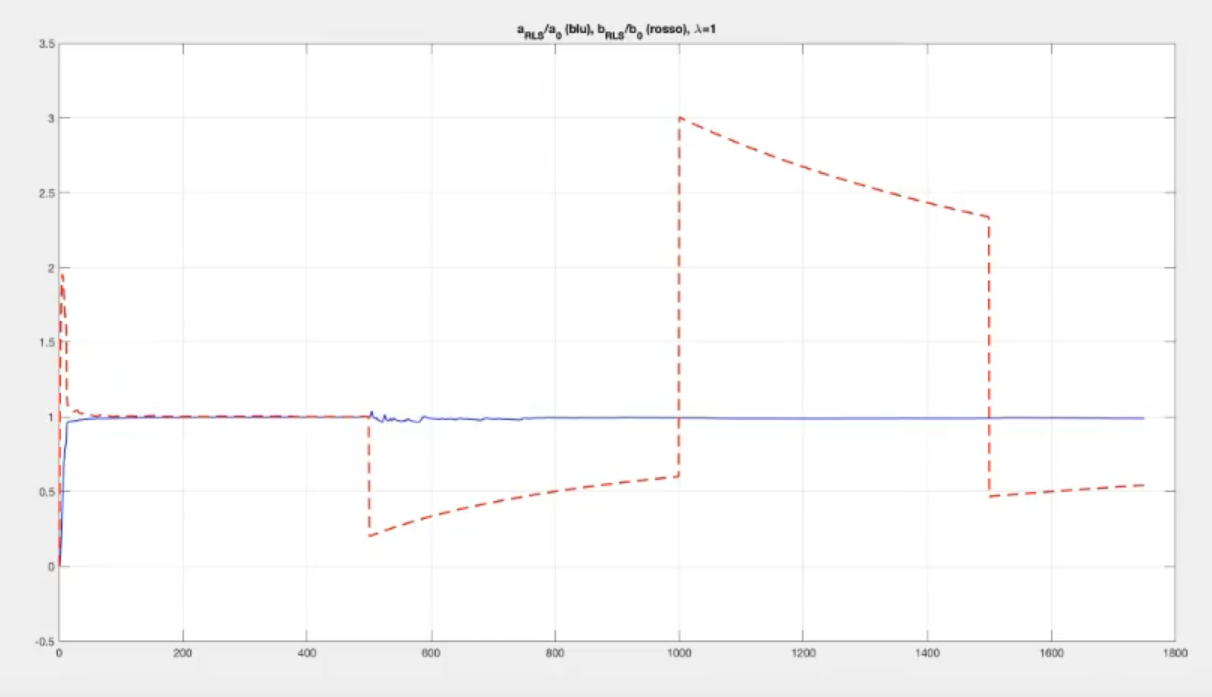This screenshot has height=697, width=1212.
Task: Click the red decaying curve near x=1200
Action: 803,165
